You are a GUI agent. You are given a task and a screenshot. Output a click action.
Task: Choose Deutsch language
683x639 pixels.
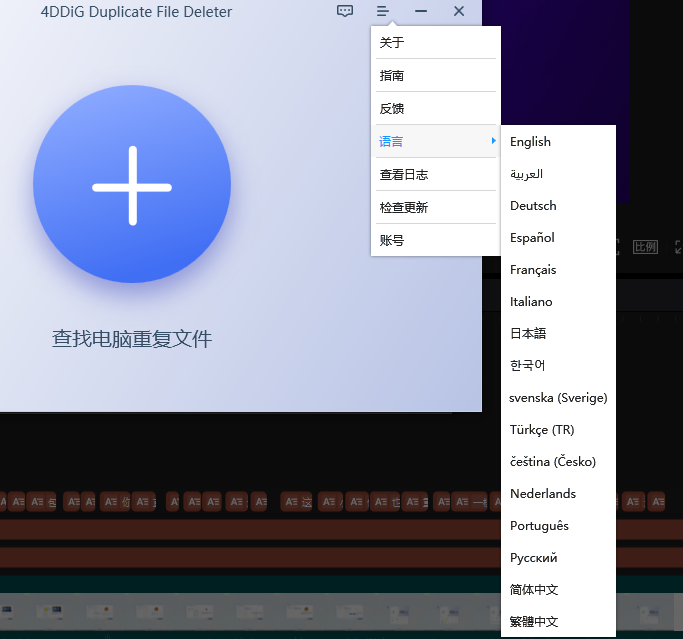tap(558, 206)
